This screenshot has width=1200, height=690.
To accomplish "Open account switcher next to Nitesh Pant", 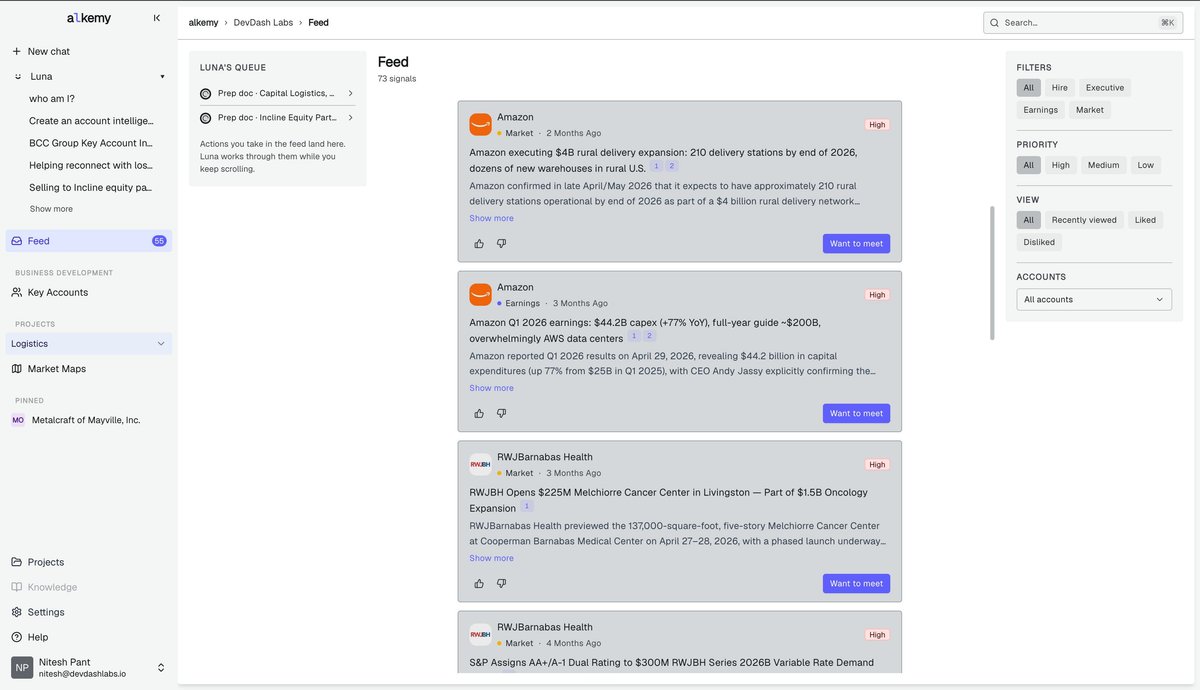I will tap(161, 667).
